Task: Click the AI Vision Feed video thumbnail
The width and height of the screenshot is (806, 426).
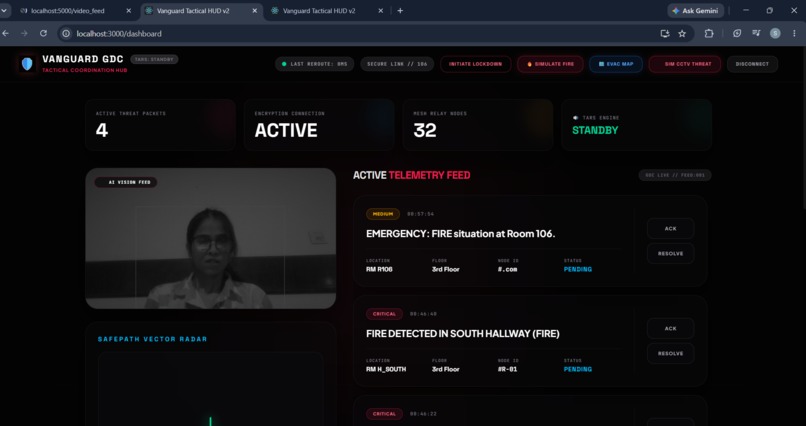Action: [x=211, y=238]
